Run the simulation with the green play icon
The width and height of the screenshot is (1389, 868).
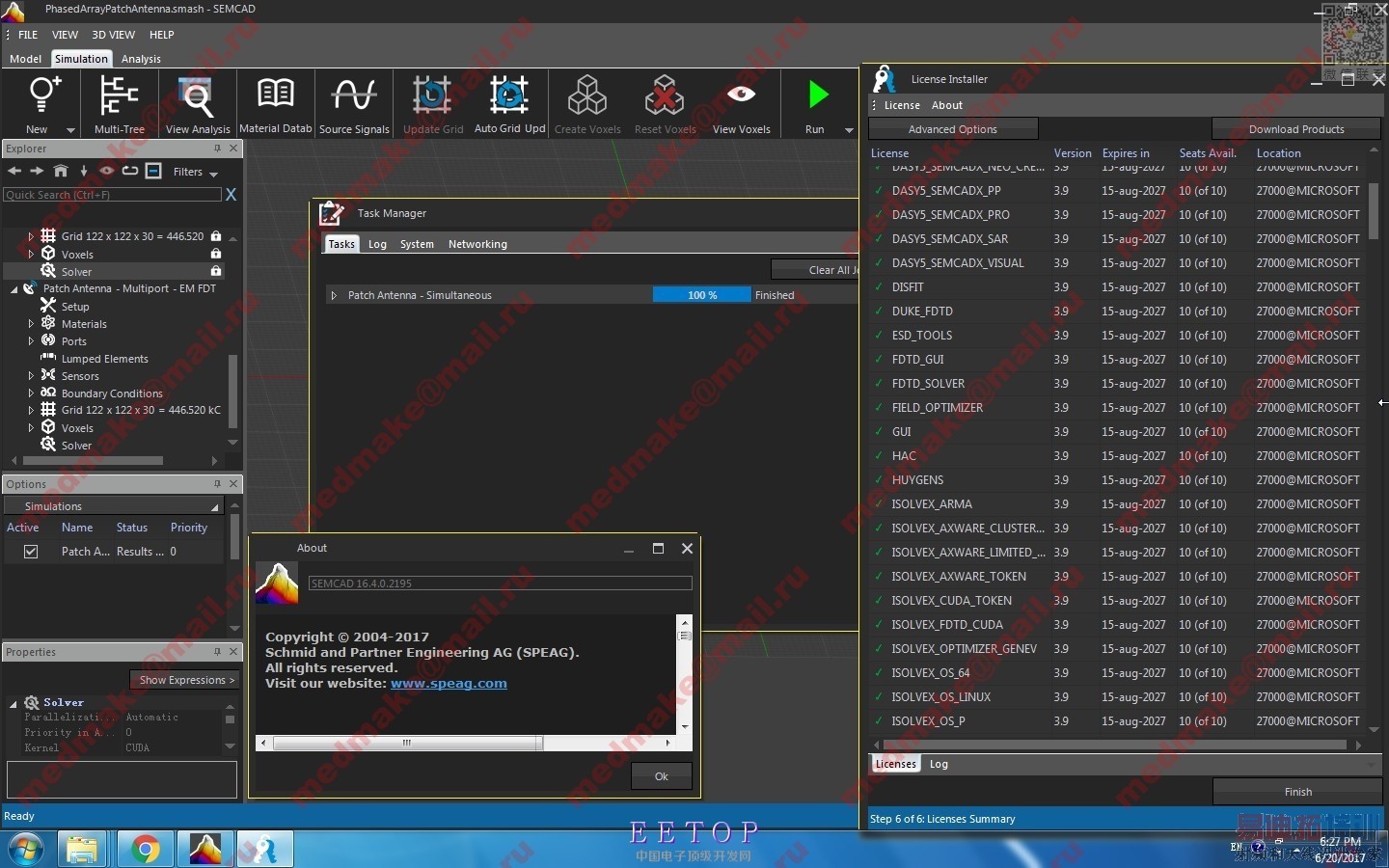click(x=818, y=95)
